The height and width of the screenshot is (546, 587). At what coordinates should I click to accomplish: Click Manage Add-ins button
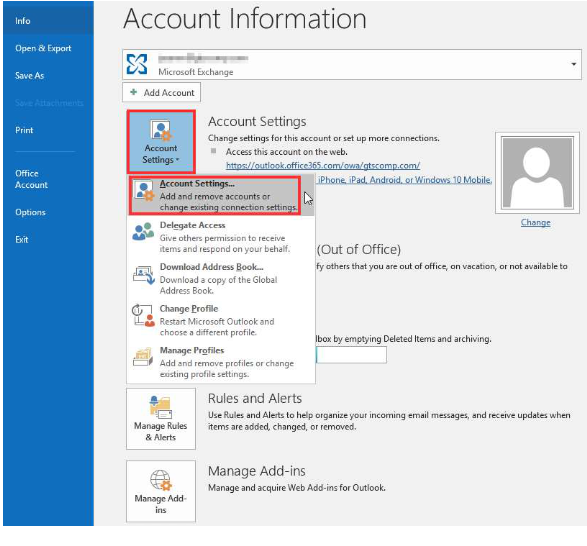click(161, 491)
